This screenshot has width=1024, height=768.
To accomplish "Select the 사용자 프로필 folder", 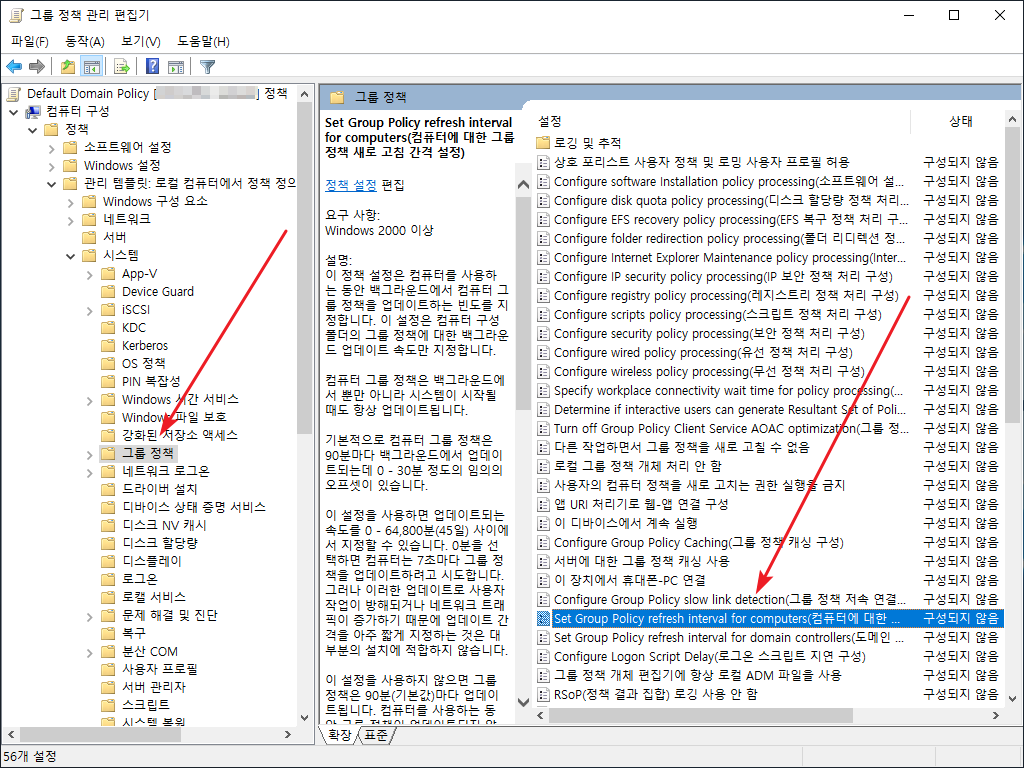I will (x=159, y=669).
